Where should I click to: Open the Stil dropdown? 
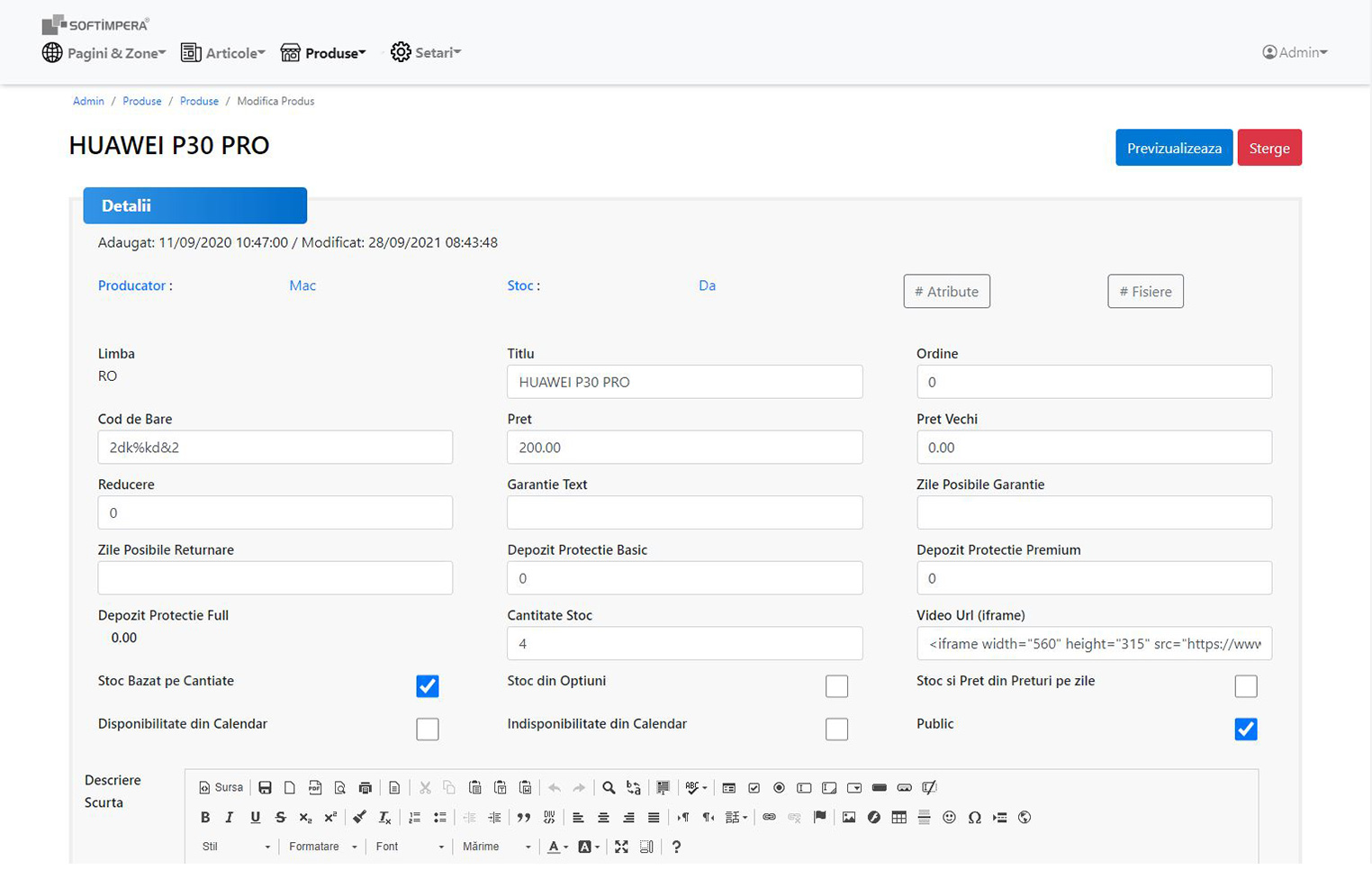click(x=236, y=847)
